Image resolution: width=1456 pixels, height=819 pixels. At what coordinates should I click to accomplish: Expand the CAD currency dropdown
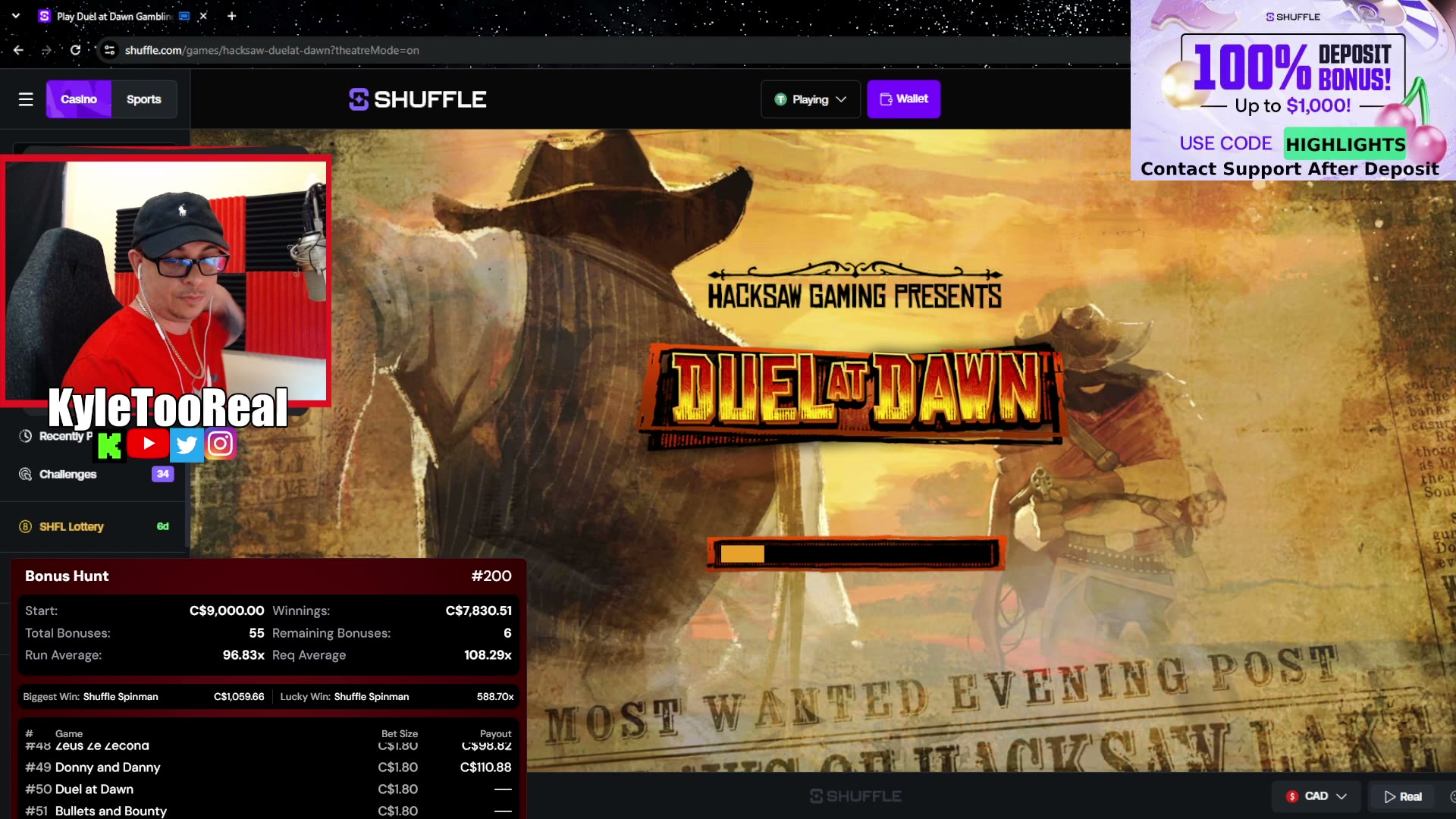(1316, 796)
